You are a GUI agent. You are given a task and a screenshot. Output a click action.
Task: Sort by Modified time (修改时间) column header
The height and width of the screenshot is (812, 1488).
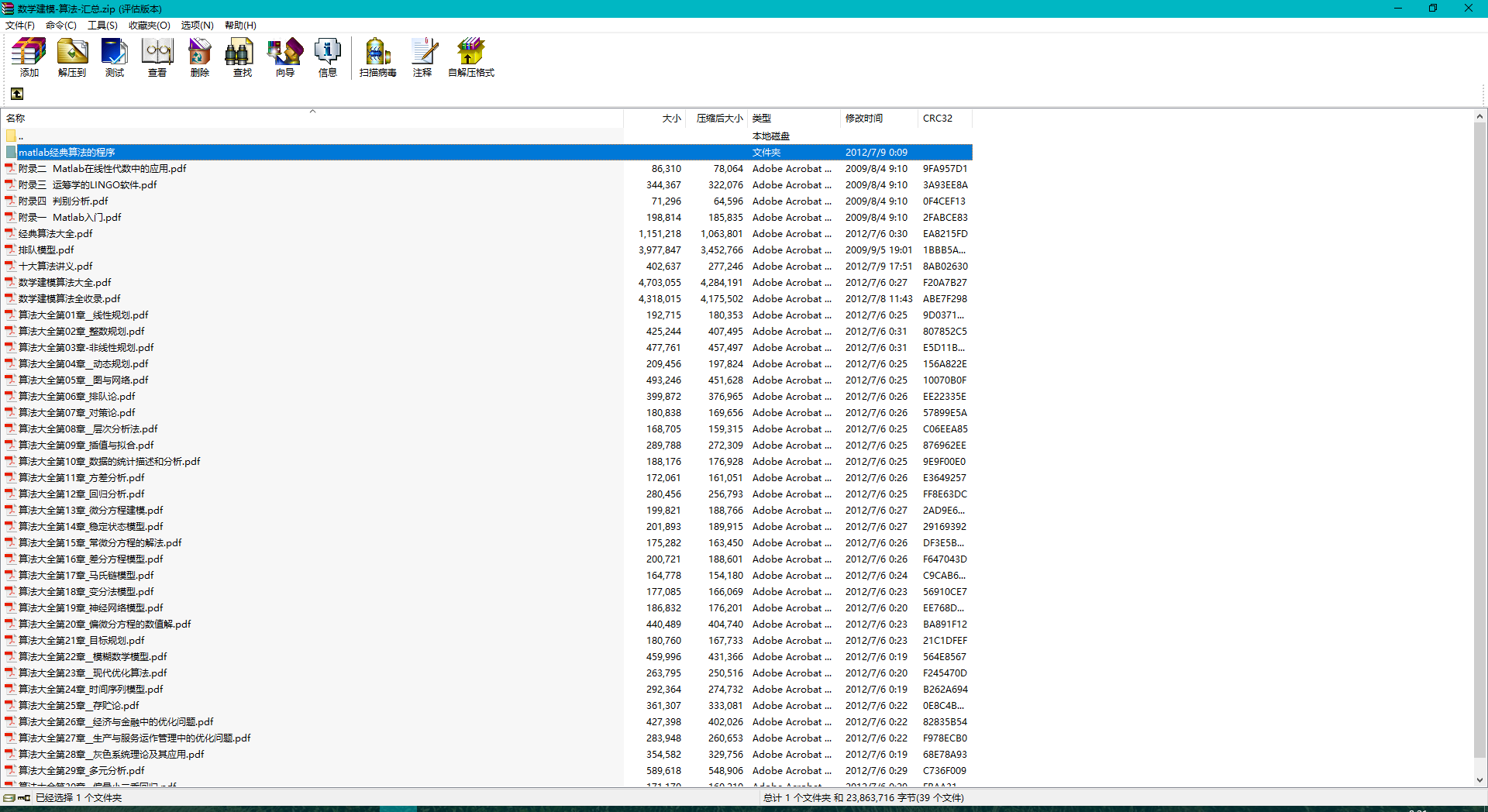[863, 119]
